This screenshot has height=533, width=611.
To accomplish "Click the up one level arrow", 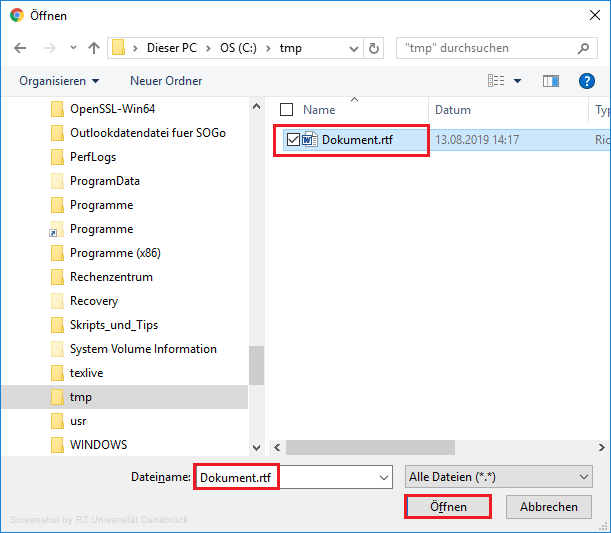I will pos(94,48).
